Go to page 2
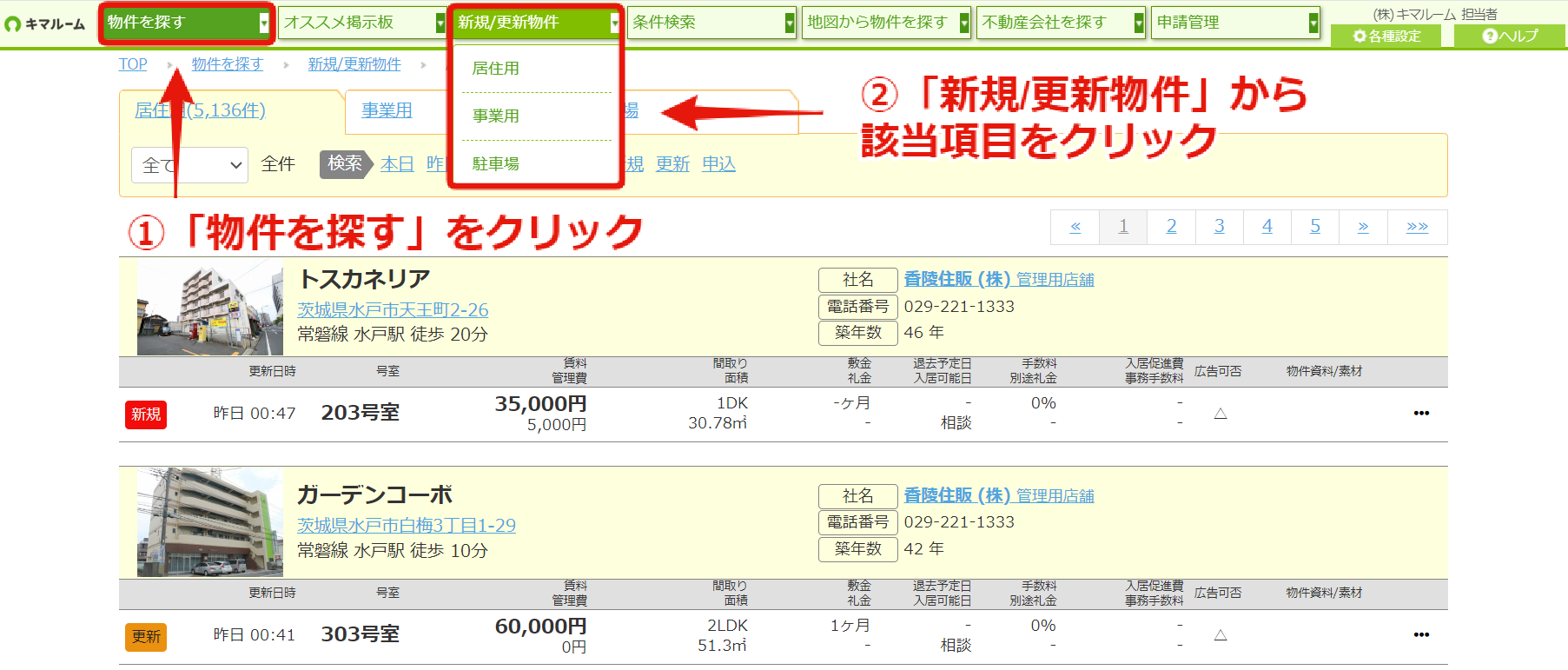The width and height of the screenshot is (1568, 670). pyautogui.click(x=1171, y=227)
